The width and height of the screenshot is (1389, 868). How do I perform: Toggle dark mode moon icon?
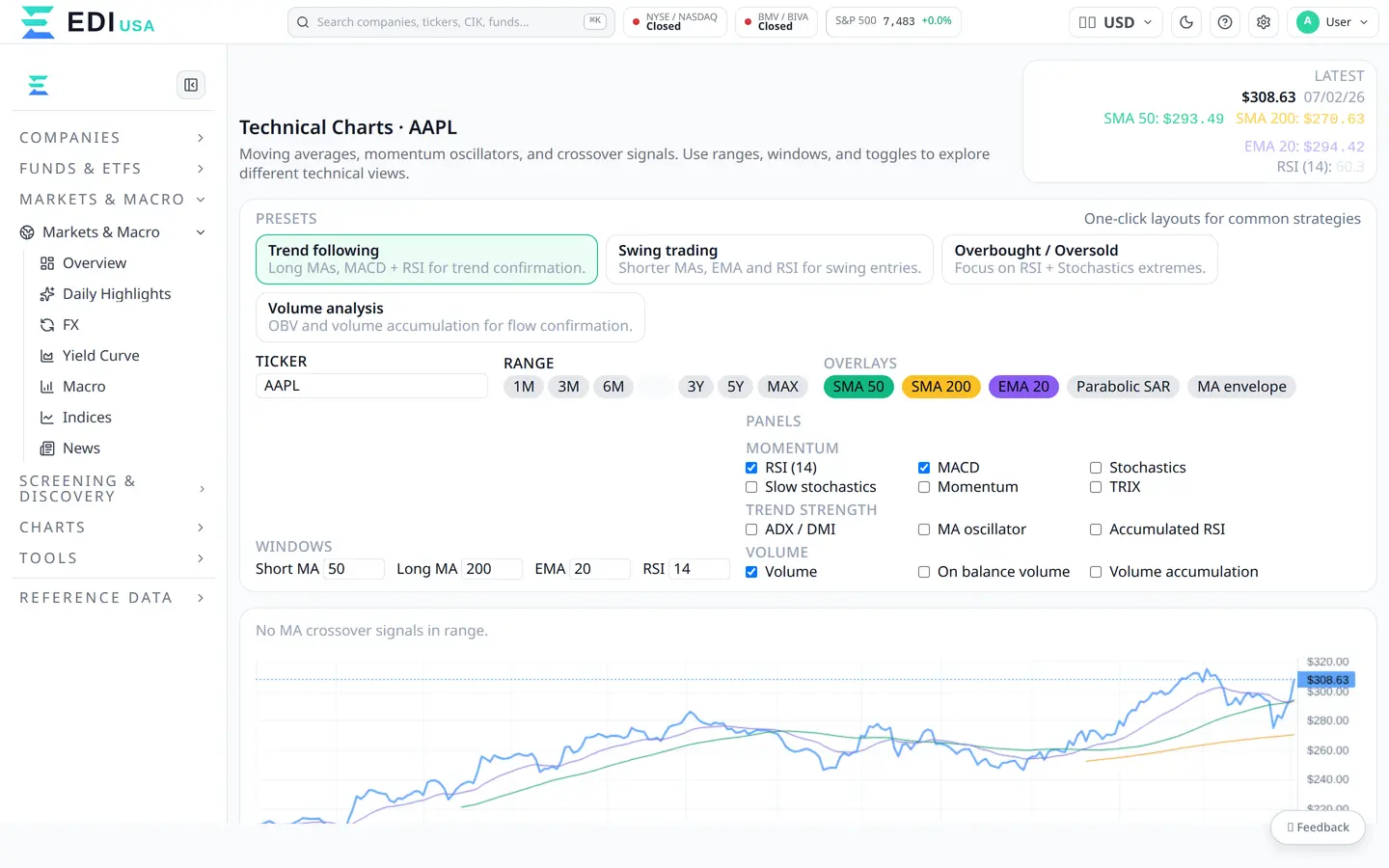1186,22
